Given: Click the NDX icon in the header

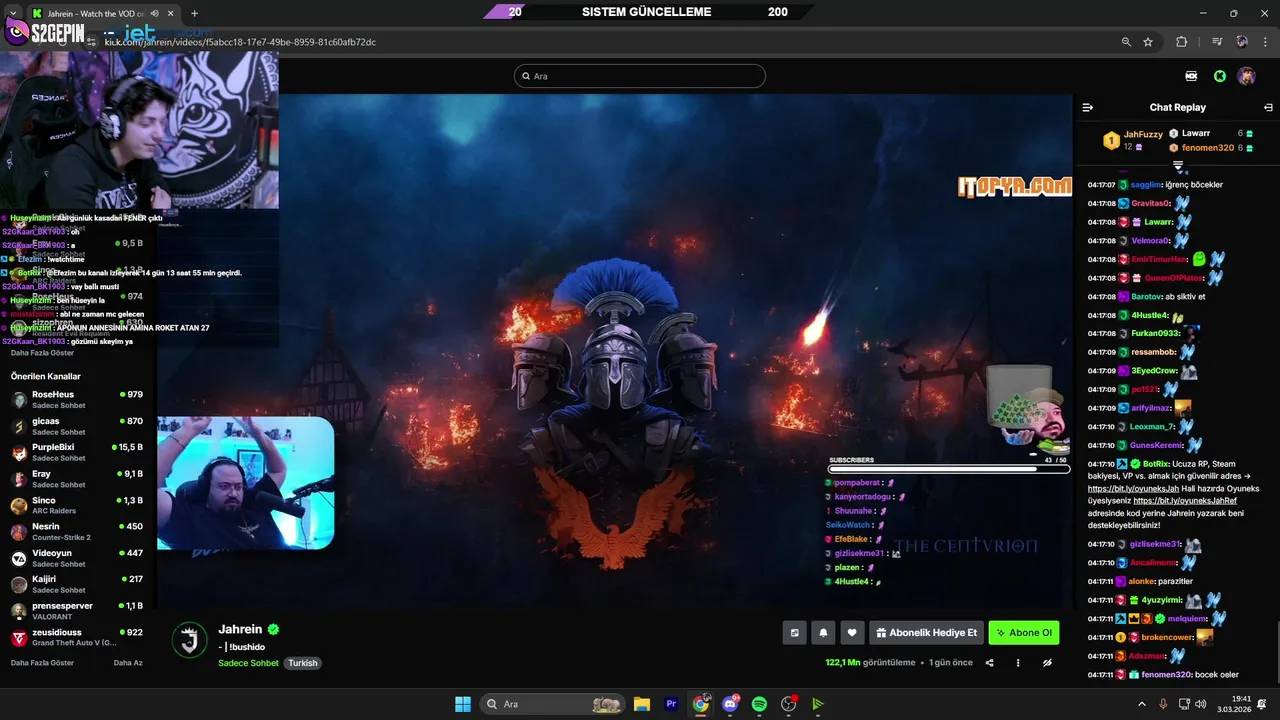Looking at the screenshot, I should (x=1191, y=76).
